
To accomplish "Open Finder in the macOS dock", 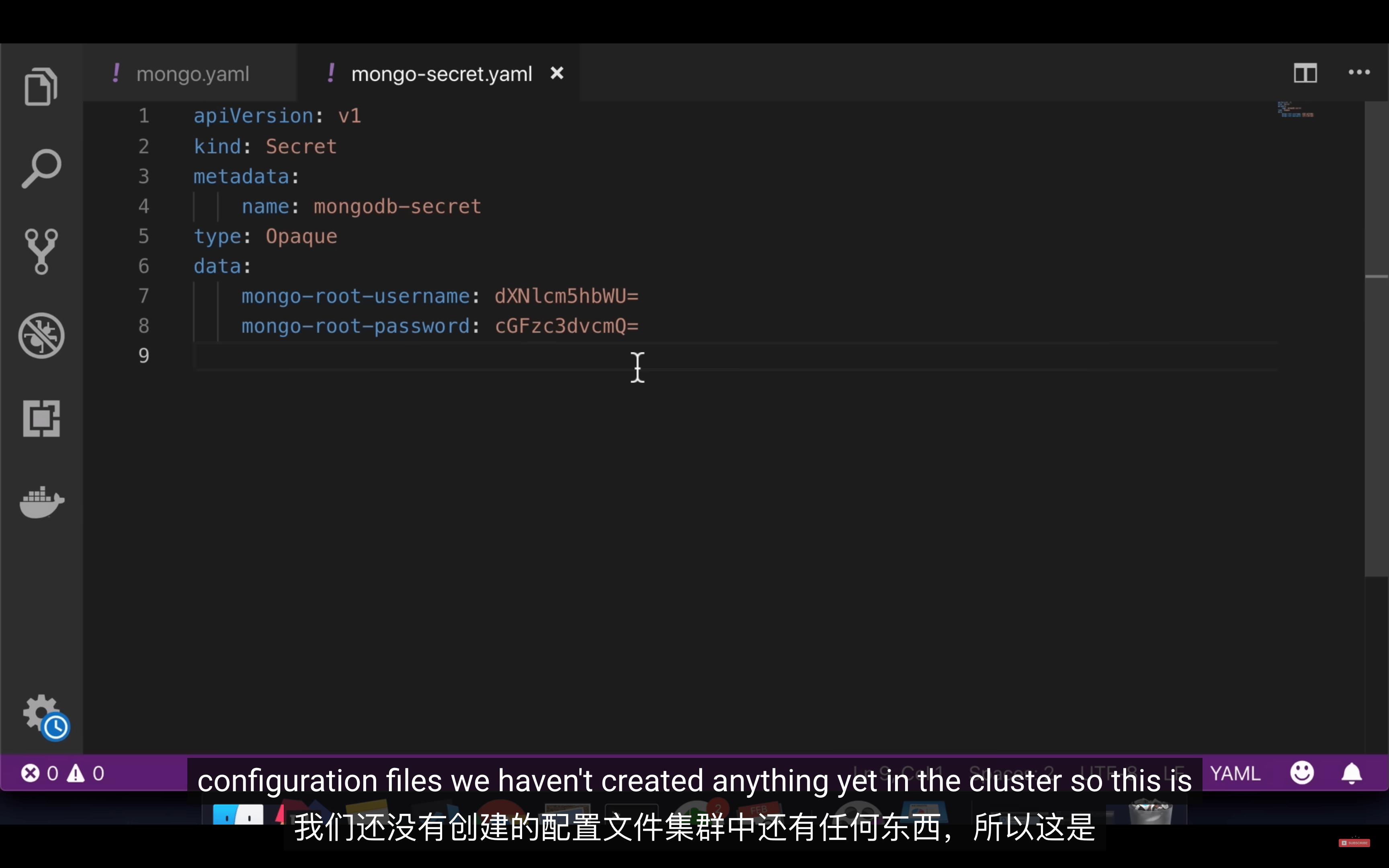I will [x=238, y=814].
